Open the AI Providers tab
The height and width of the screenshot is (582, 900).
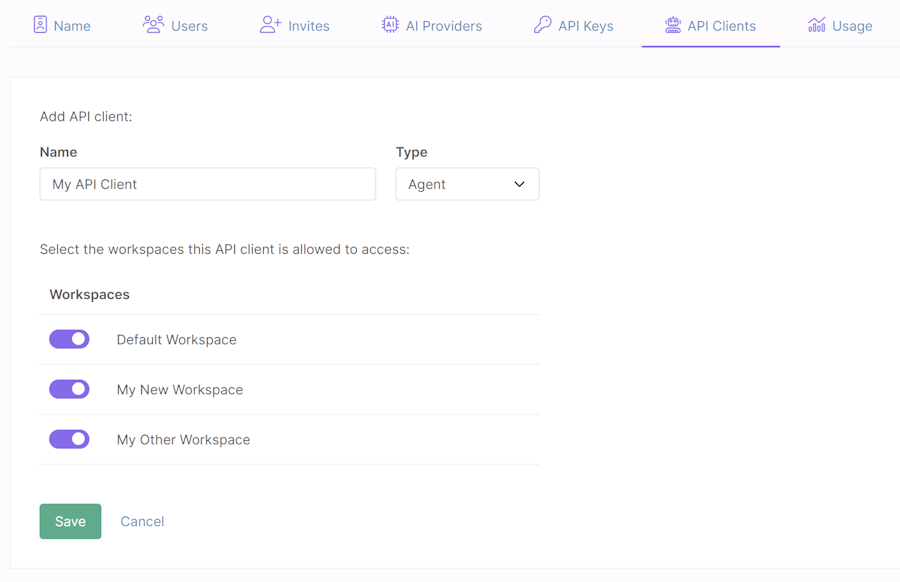[432, 26]
